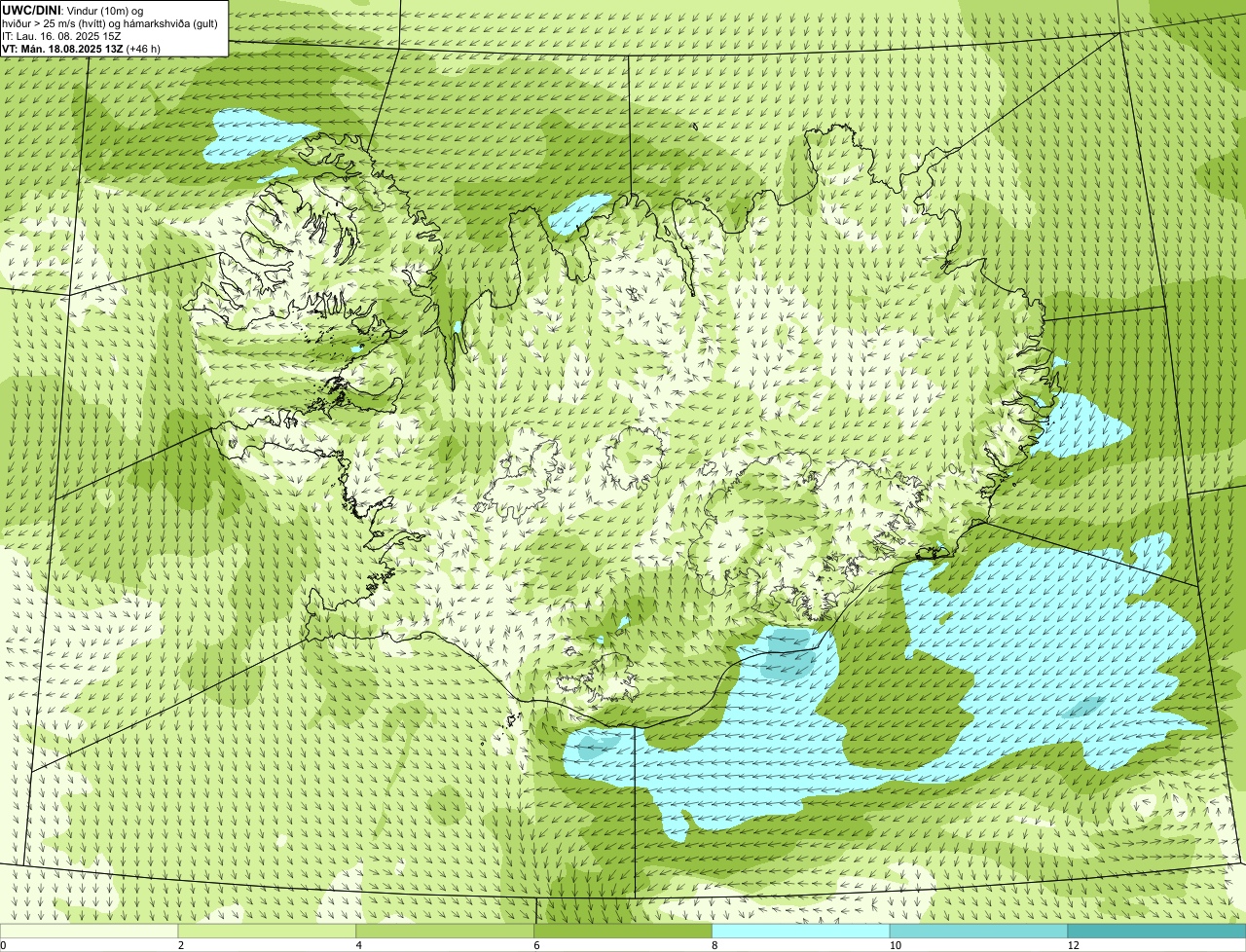This screenshot has width=1246, height=952.
Task: Click the palest 0–2 m/s legend swatch
Action: tap(90, 932)
